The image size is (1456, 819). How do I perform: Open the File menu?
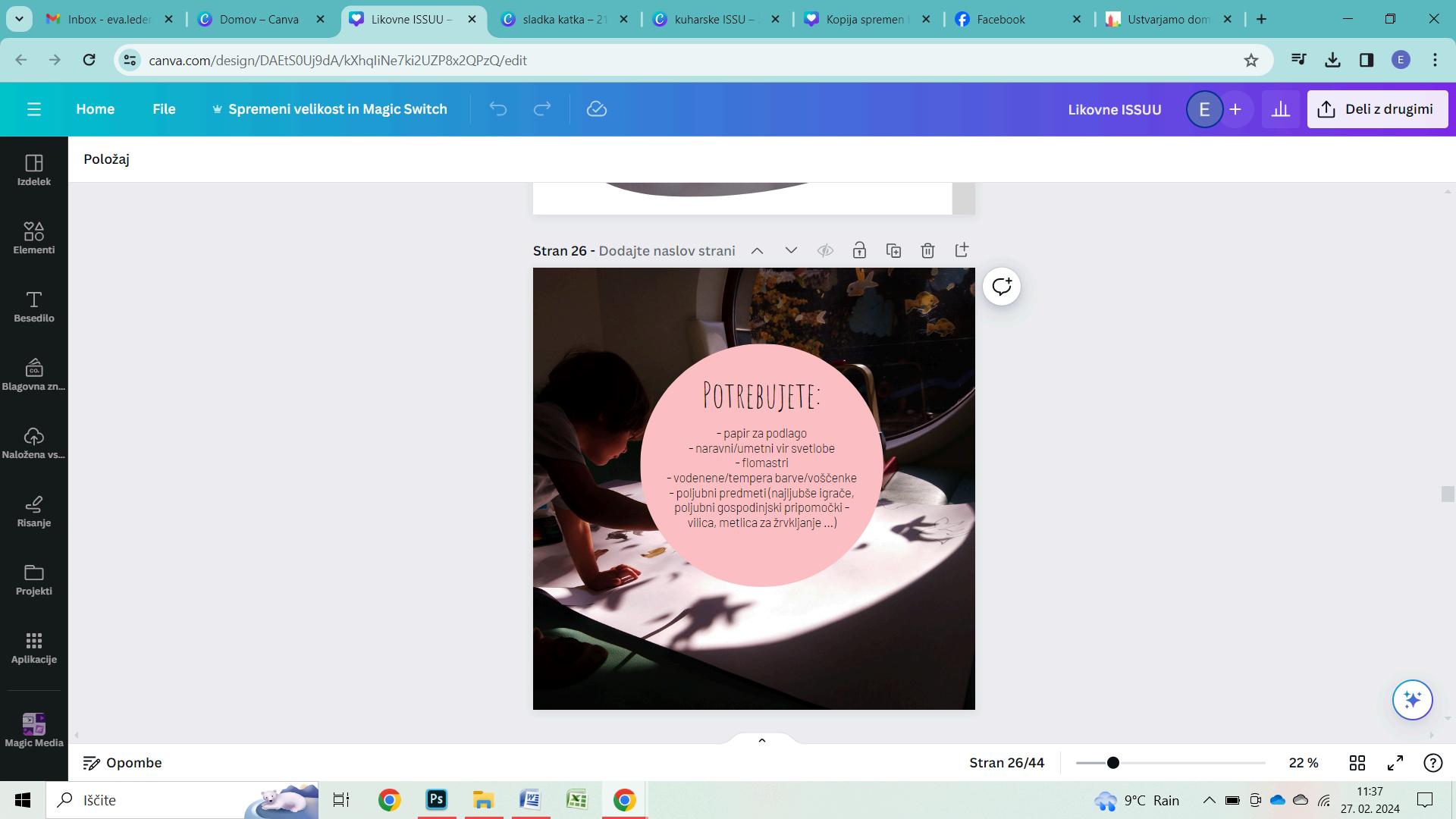164,109
